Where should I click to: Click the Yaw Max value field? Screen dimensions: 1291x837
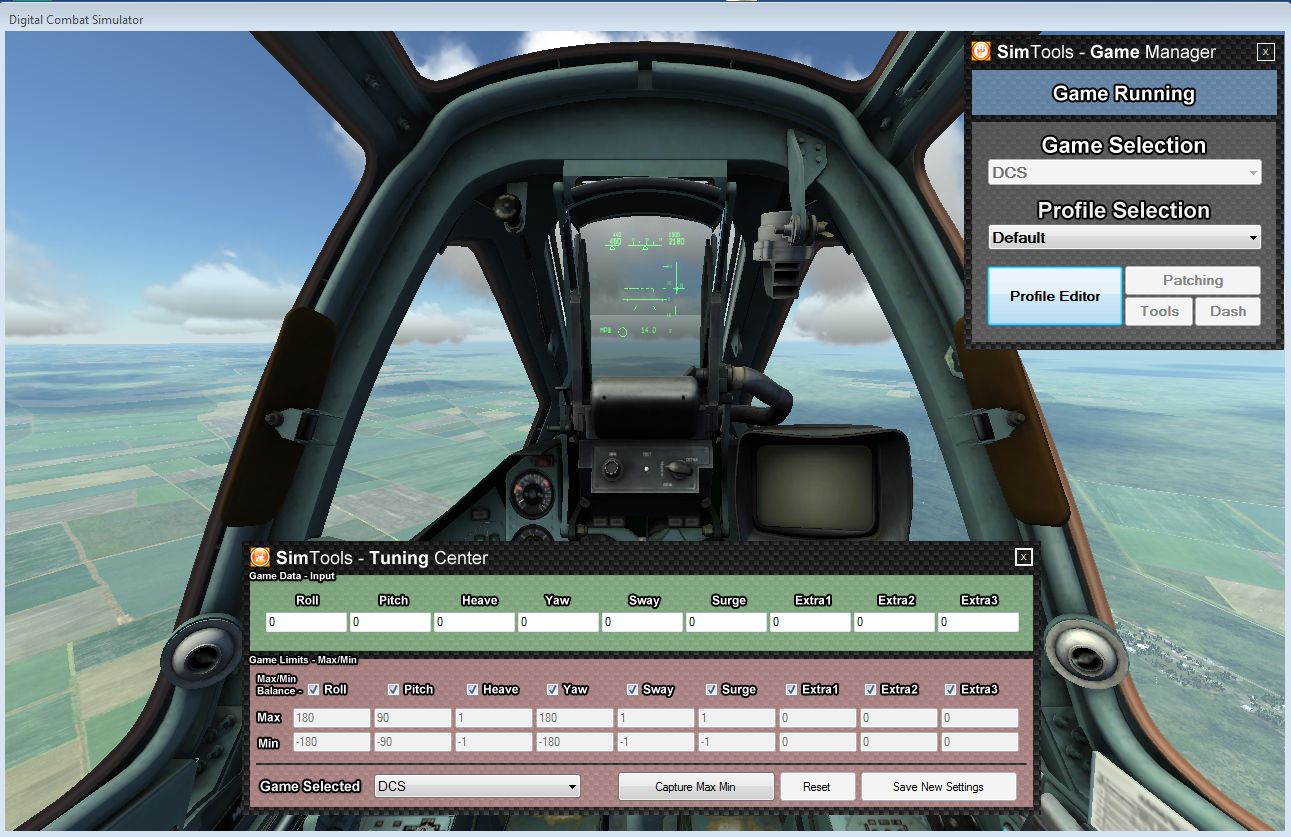coord(574,718)
